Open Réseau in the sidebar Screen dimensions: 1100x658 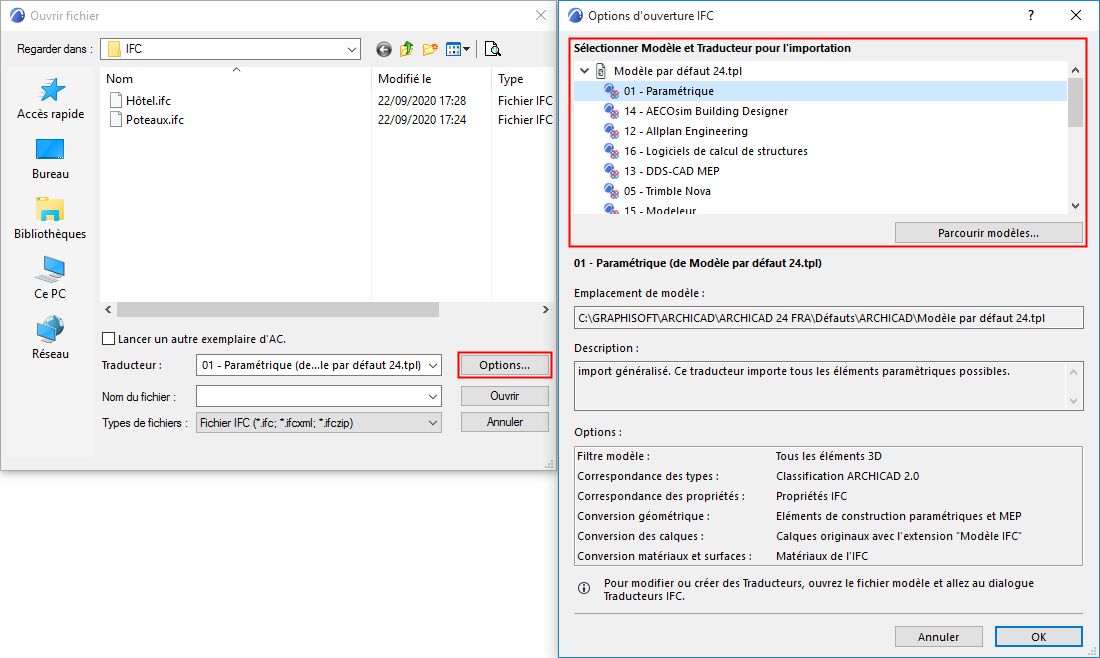coord(51,338)
